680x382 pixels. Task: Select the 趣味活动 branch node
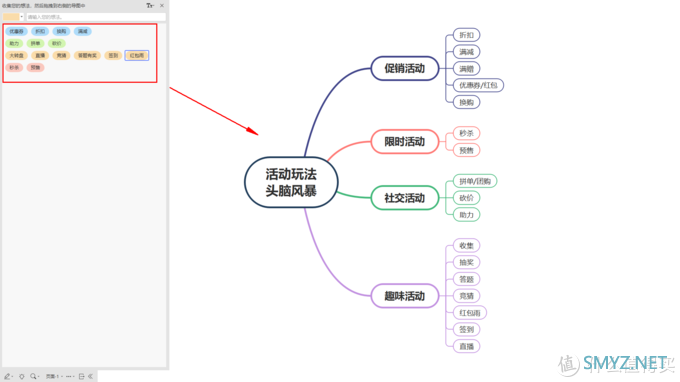[x=405, y=296]
